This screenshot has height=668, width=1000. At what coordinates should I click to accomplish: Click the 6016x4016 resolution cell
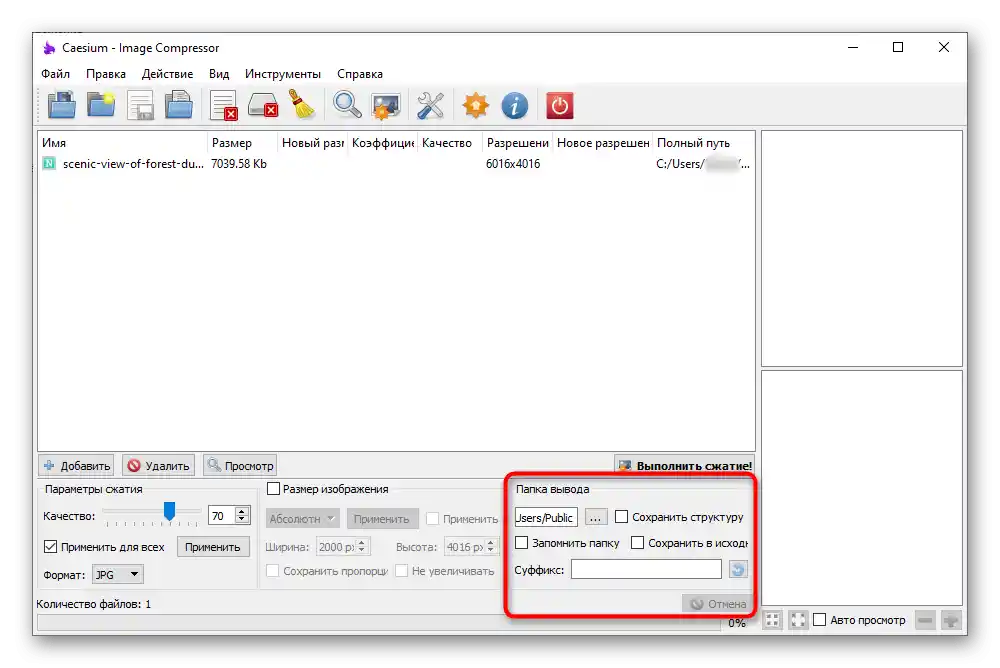point(513,163)
